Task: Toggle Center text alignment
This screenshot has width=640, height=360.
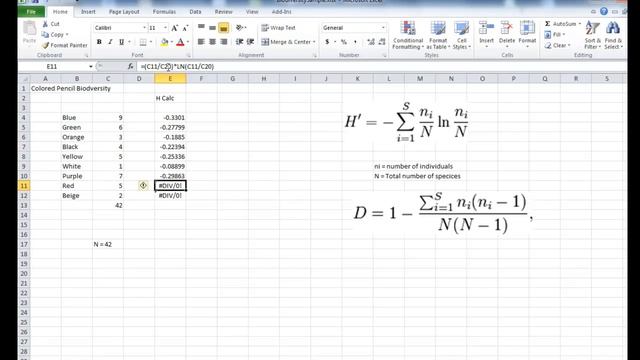Action: click(x=212, y=42)
